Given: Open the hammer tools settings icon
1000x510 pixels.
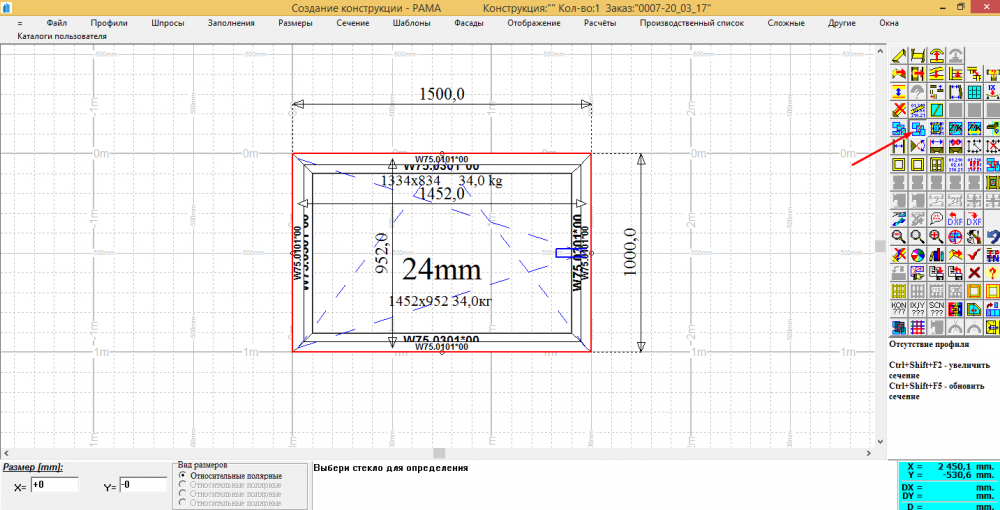Looking at the screenshot, I should (x=974, y=237).
